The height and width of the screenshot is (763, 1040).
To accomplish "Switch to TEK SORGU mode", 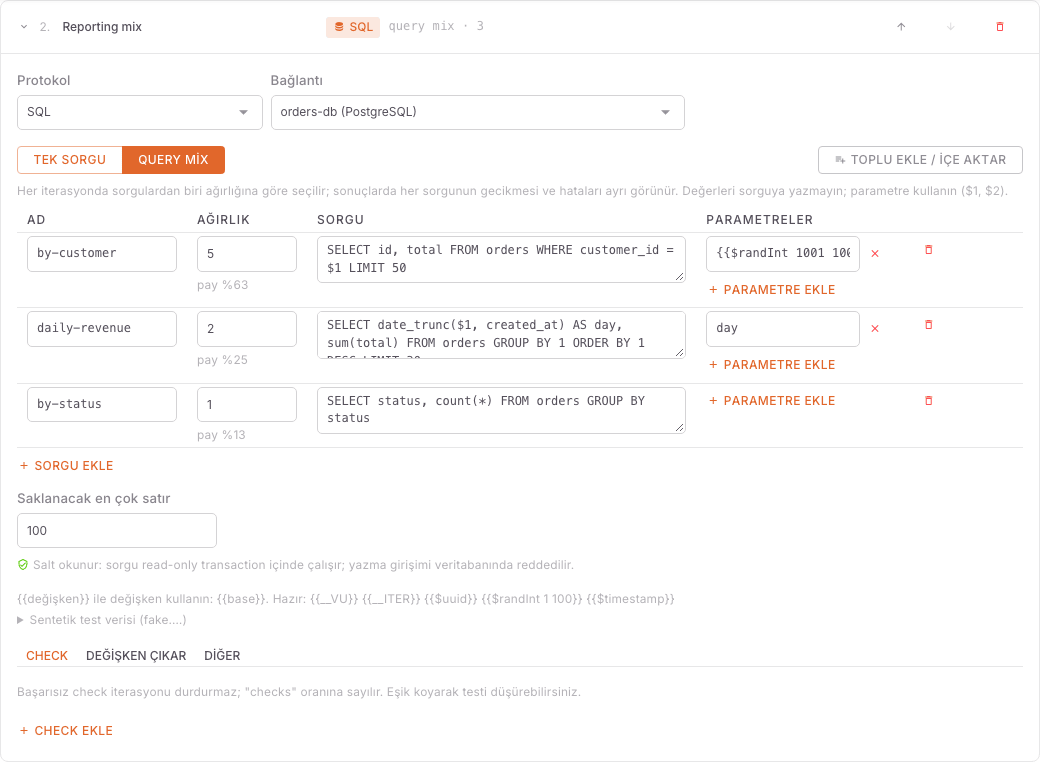I will coord(70,160).
